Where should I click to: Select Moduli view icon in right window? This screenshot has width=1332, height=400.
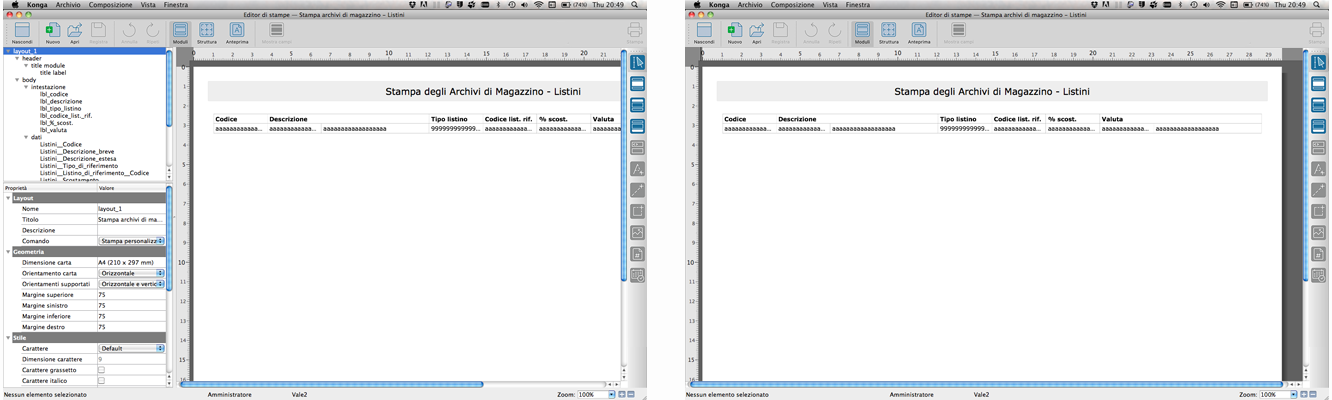pyautogui.click(x=861, y=31)
